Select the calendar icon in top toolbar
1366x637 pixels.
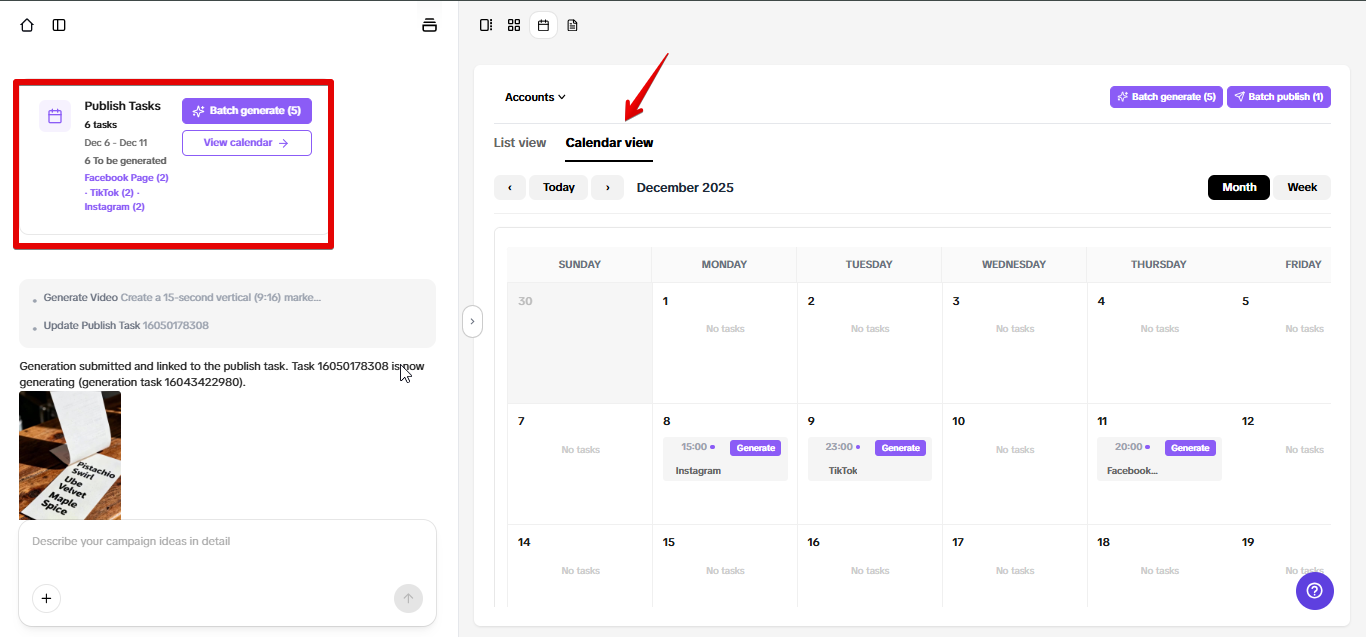tap(543, 25)
